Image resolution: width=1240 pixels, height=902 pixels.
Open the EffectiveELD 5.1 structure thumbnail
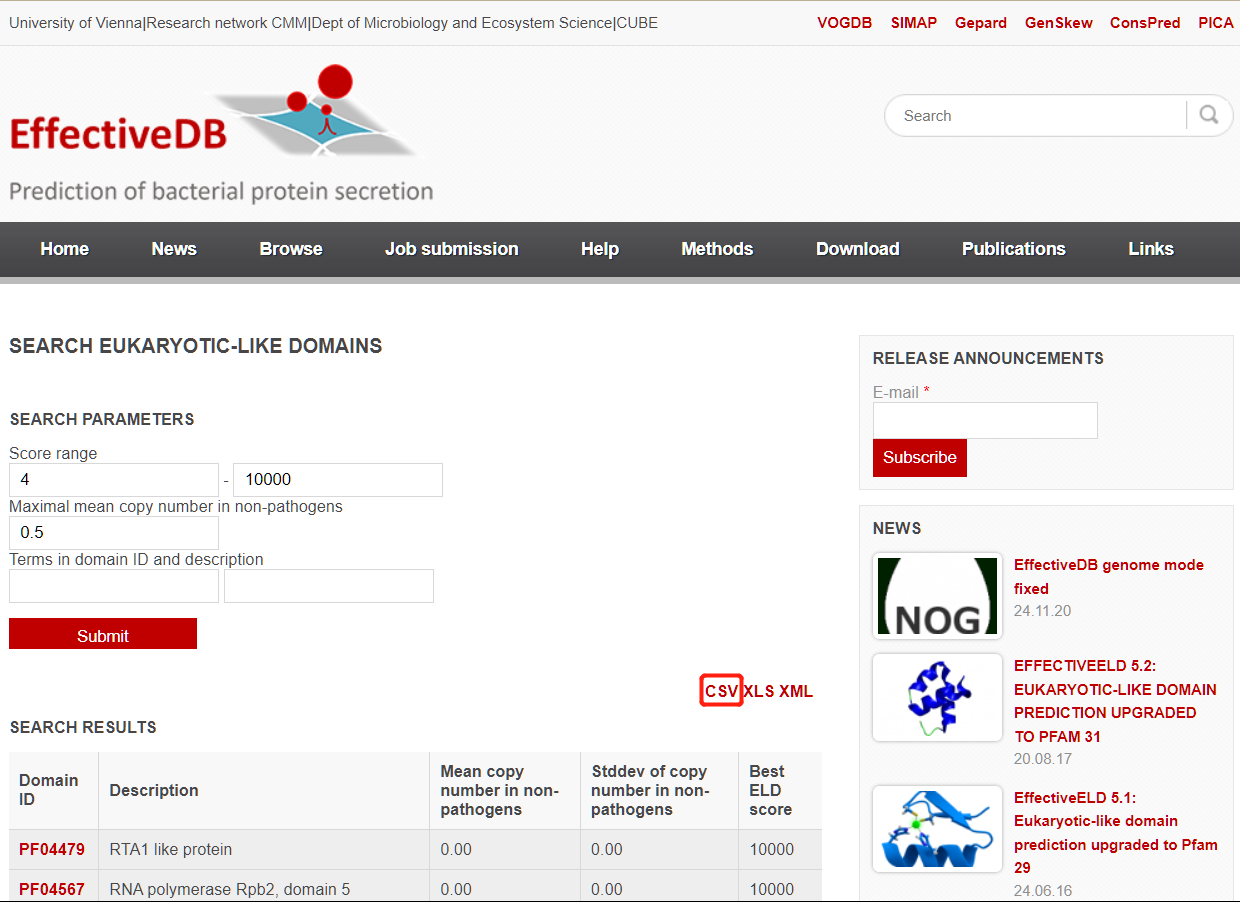(937, 829)
